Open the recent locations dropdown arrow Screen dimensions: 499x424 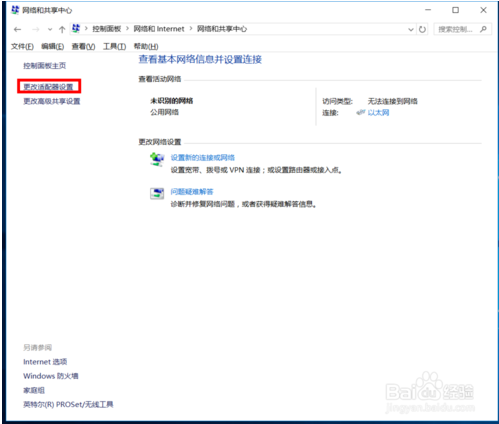50,30
